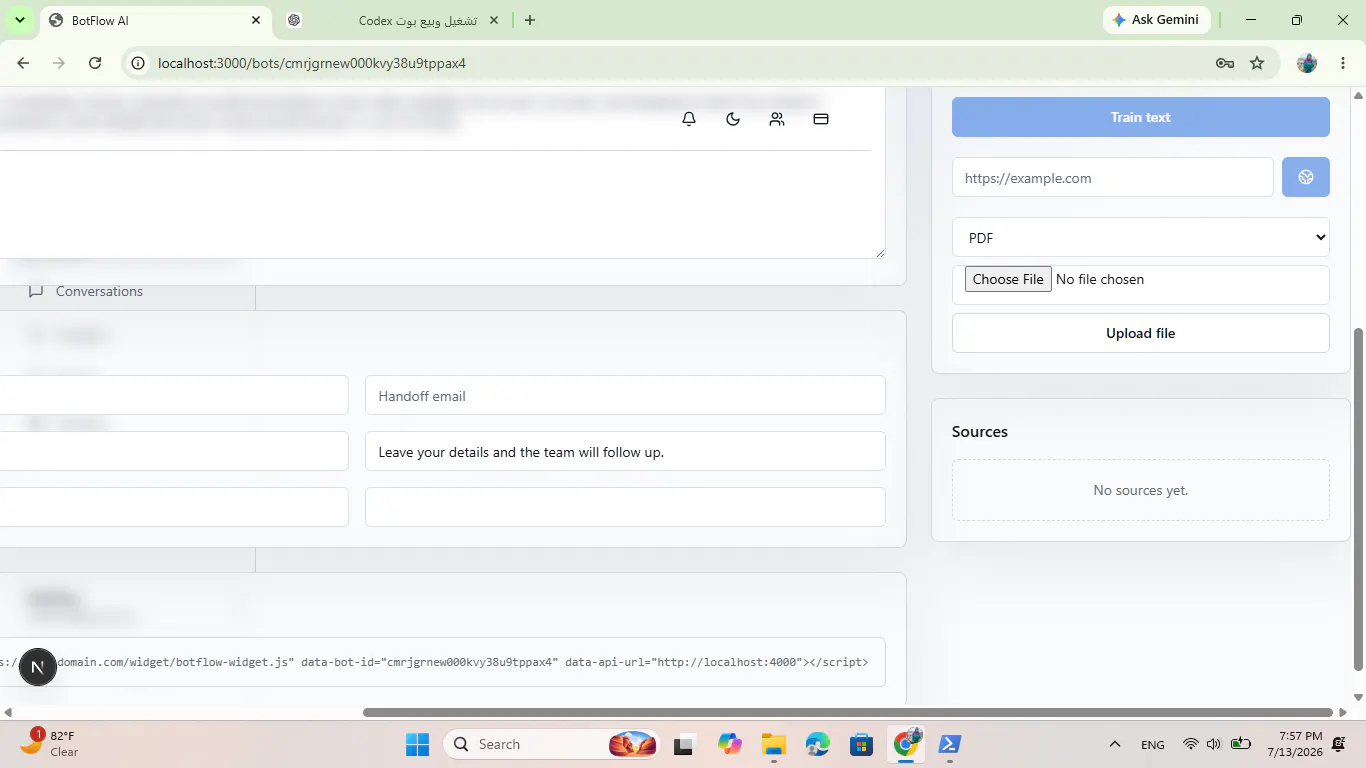Screen dimensions: 1366x768
Task: Open the PDF file type dropdown
Action: click(1140, 237)
